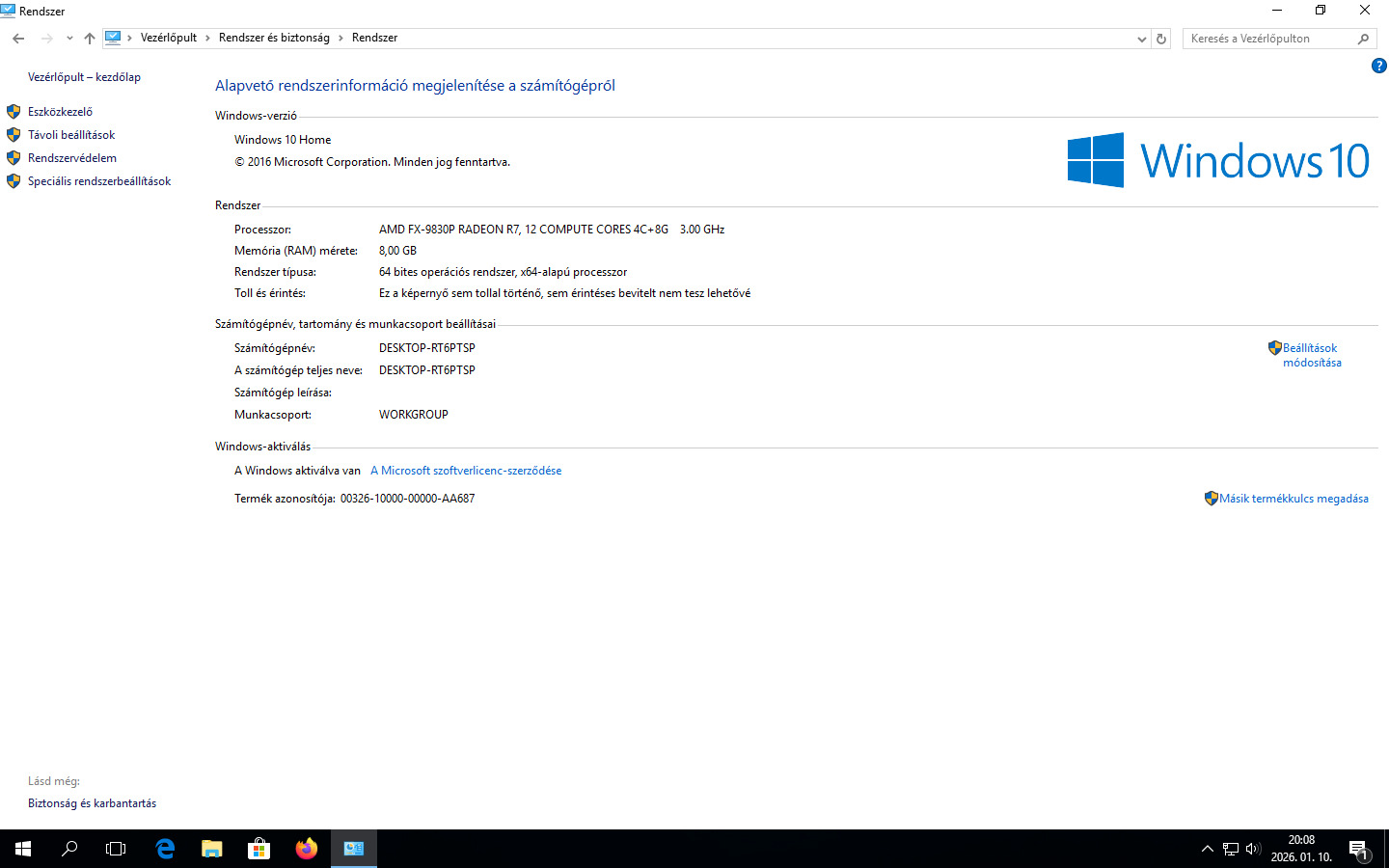Open Eszközkezelő
The image size is (1389, 868).
click(x=60, y=112)
